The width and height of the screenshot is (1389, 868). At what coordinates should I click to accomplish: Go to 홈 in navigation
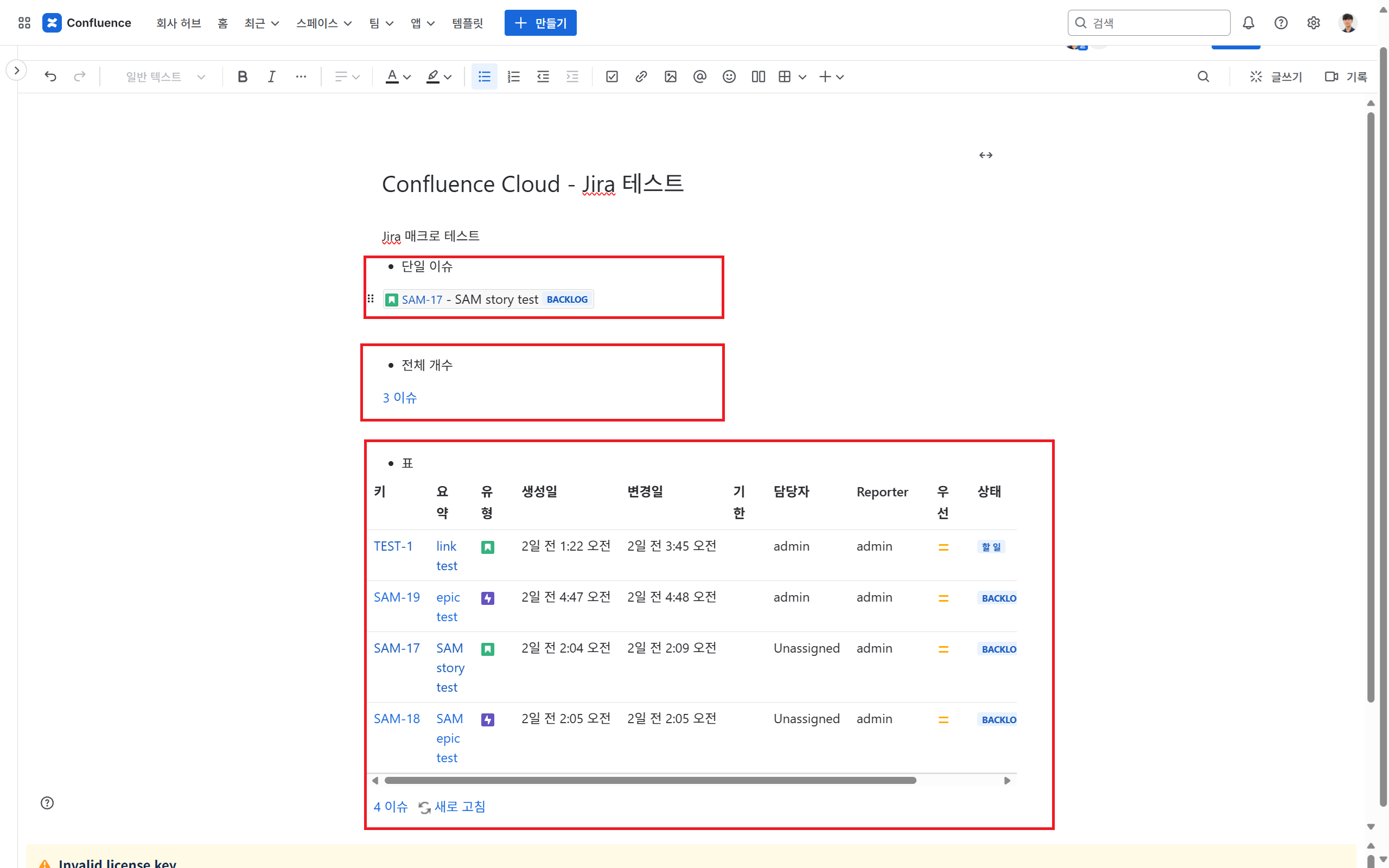(x=222, y=23)
